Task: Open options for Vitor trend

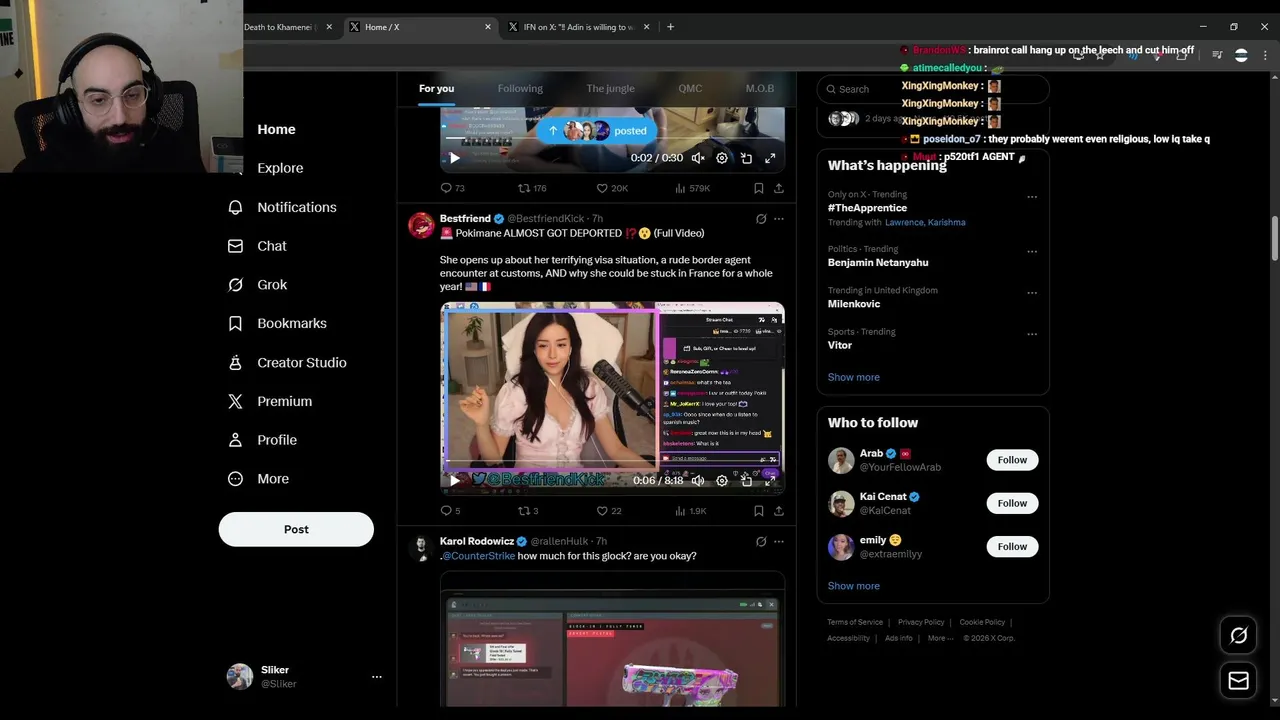Action: 1032,334
